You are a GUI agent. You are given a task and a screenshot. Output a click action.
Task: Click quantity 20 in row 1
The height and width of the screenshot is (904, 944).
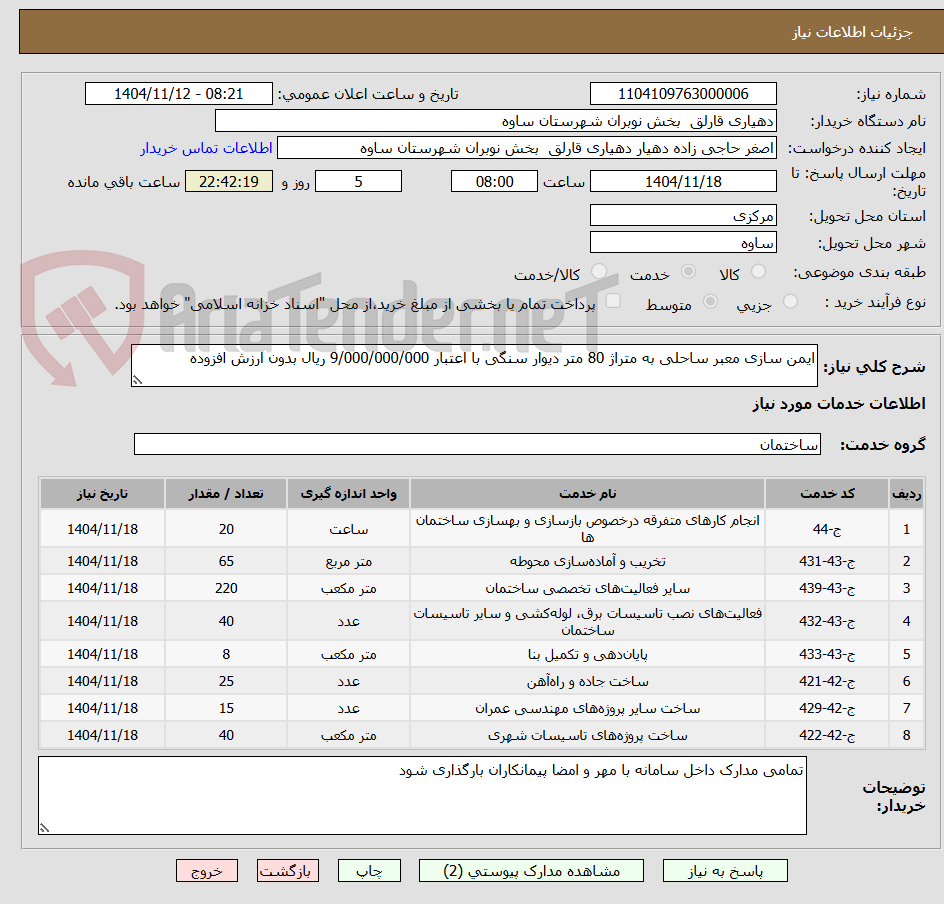click(x=226, y=529)
